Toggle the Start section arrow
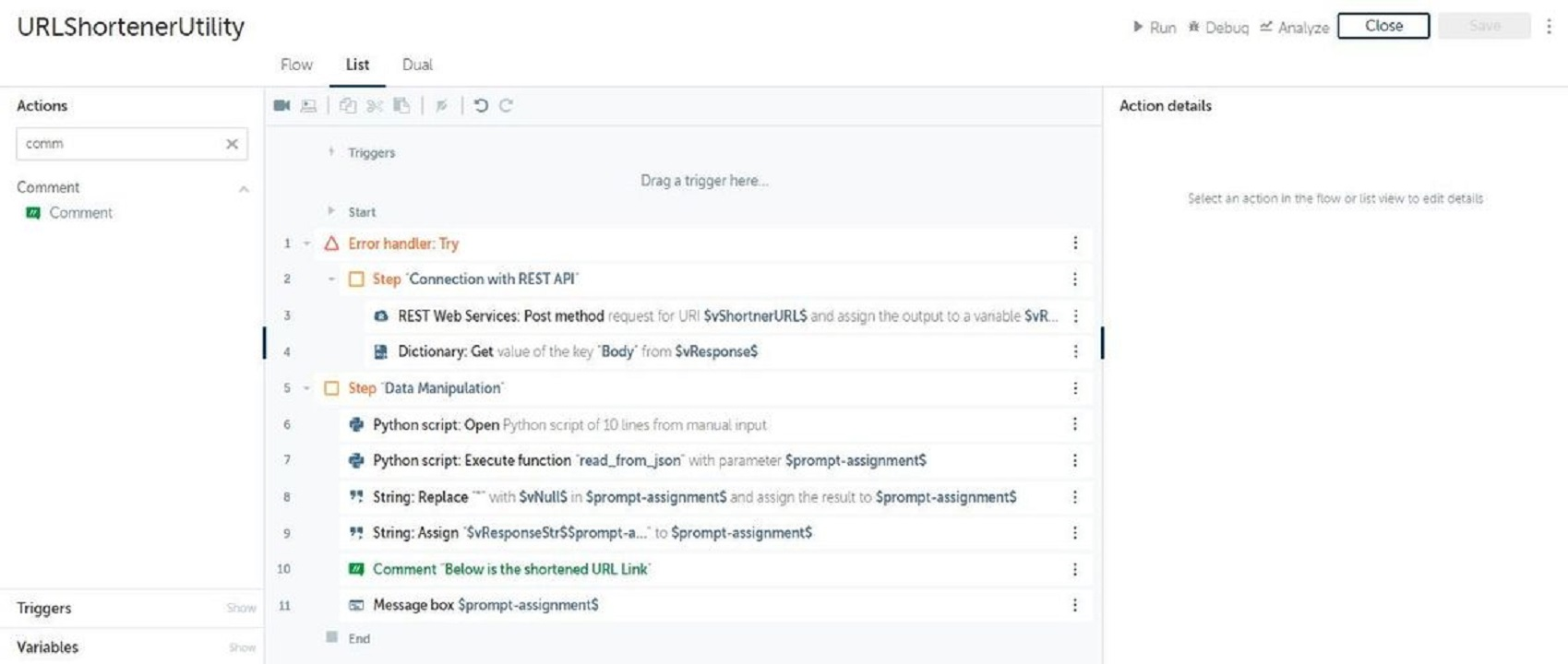 pos(331,211)
